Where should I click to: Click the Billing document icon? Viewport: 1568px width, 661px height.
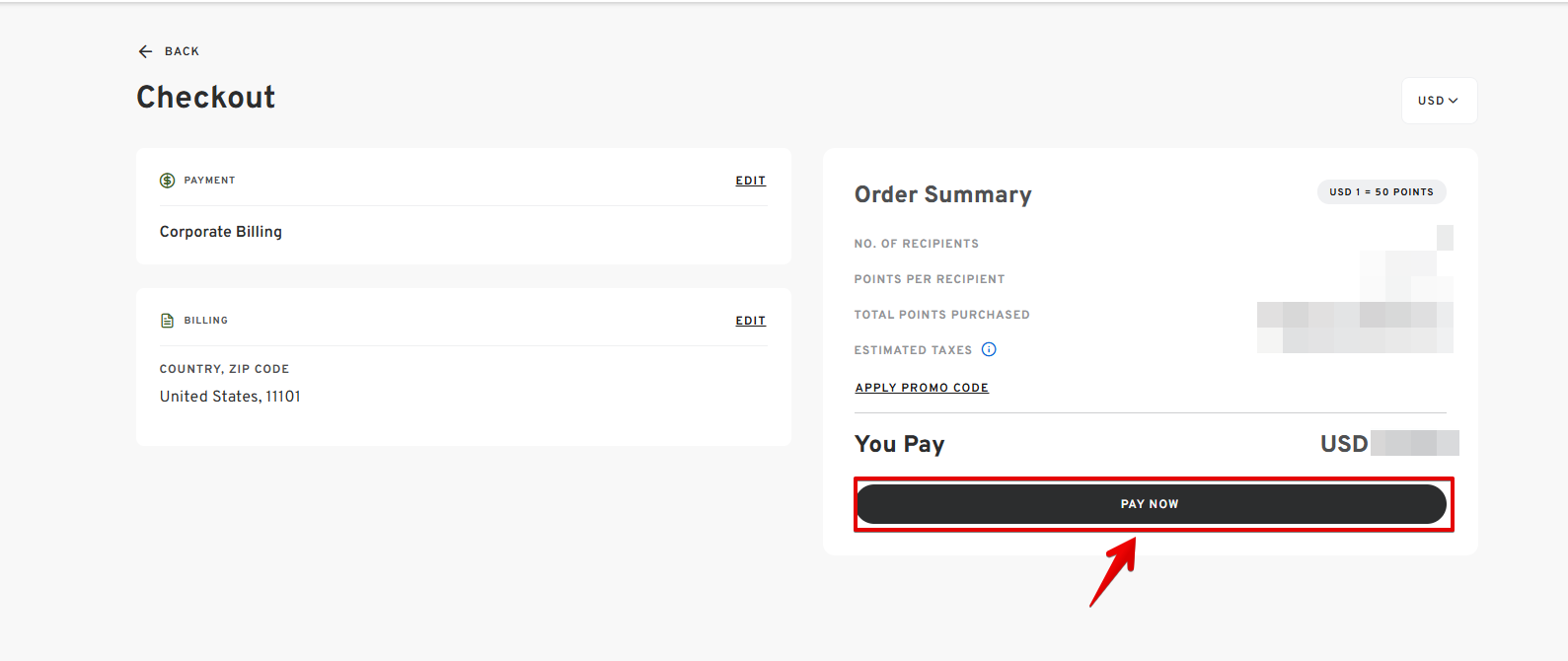[x=168, y=321]
